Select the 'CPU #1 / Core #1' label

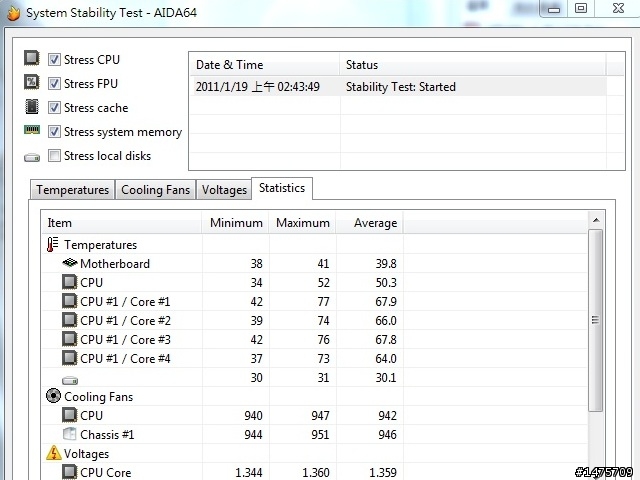[125, 302]
